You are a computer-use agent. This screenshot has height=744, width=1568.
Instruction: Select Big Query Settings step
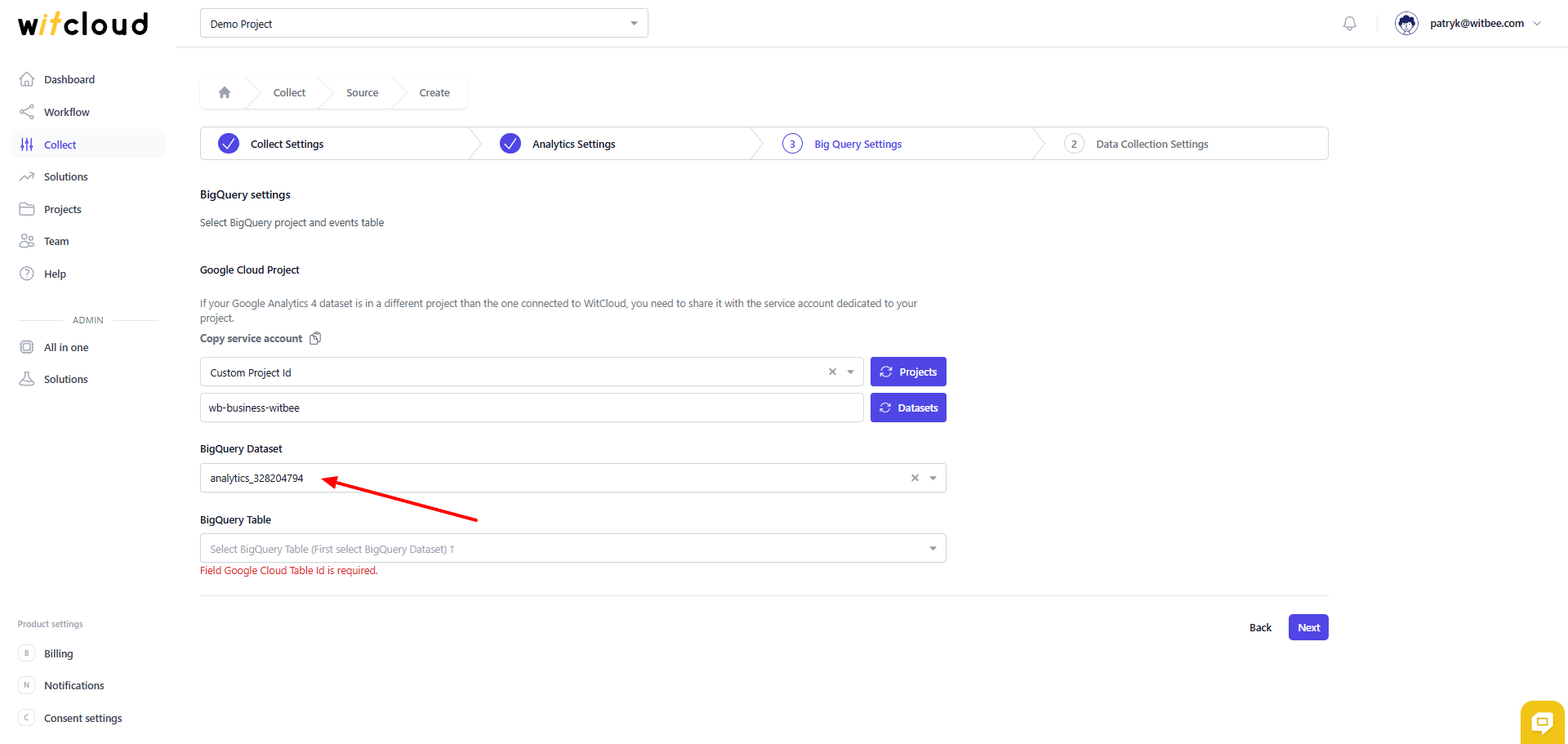pos(858,144)
